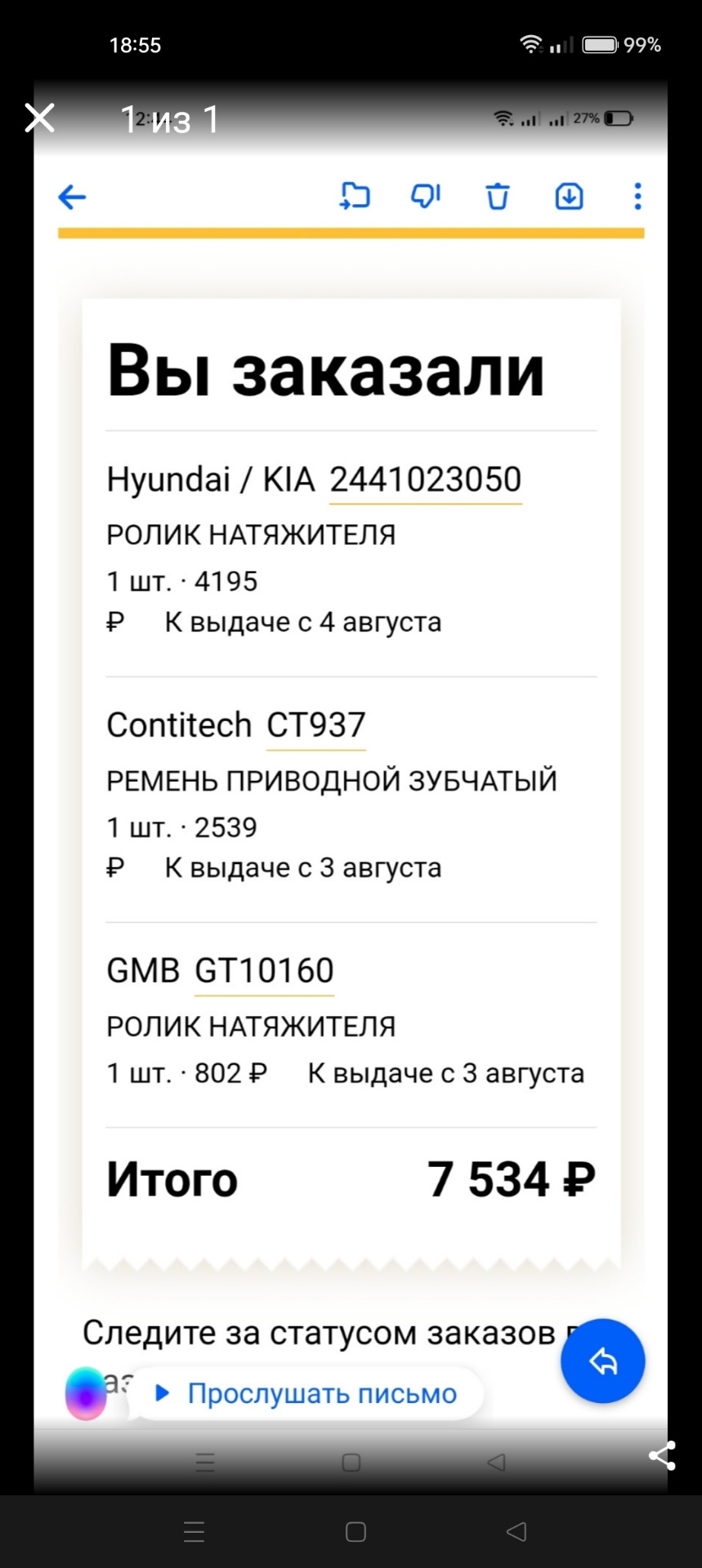This screenshot has height=1568, width=702.
Task: Open the CT937 part link
Action: tap(316, 725)
